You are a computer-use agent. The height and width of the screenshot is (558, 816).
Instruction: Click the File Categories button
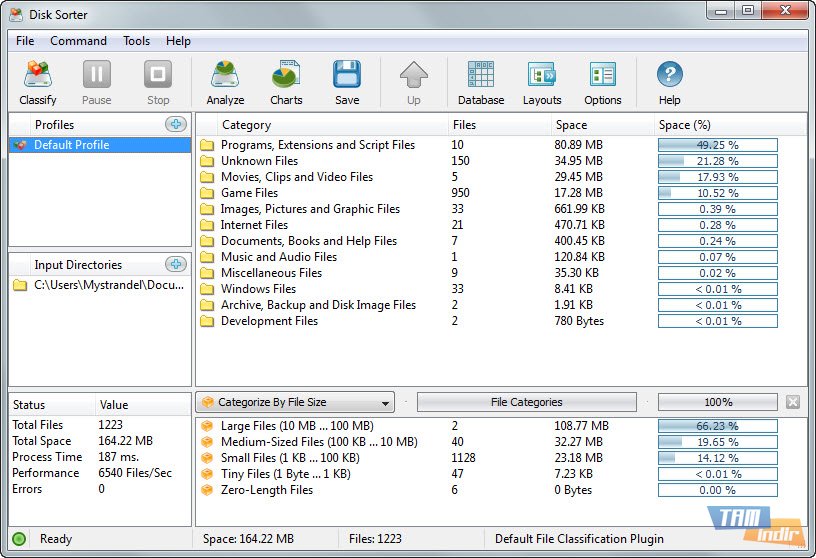[527, 402]
